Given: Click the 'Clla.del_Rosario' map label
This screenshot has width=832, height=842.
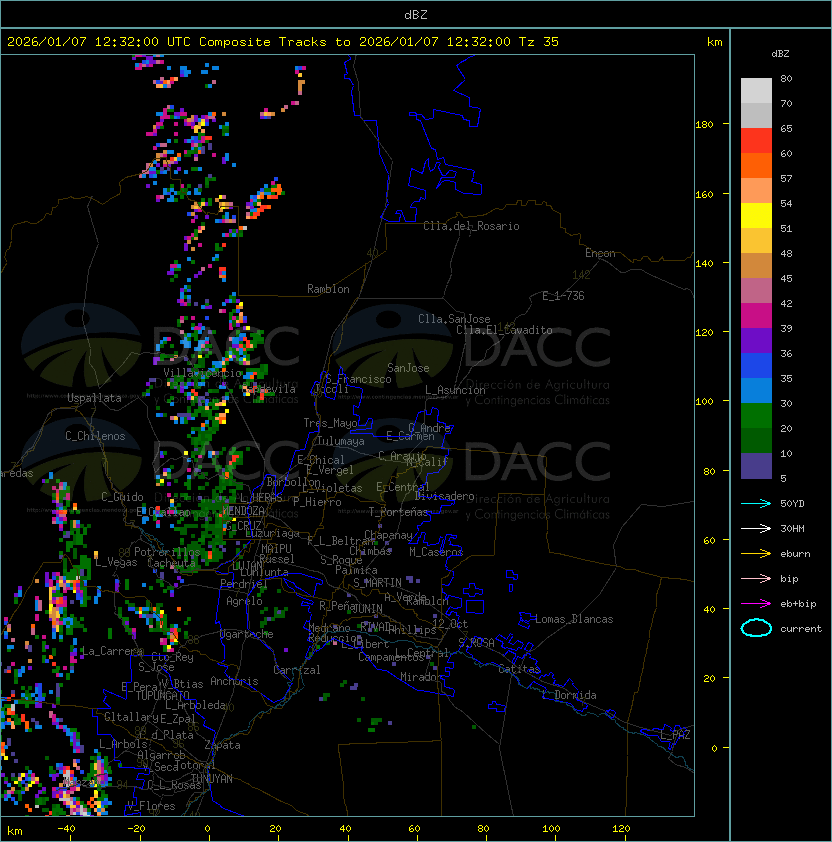Looking at the screenshot, I should point(471,226).
